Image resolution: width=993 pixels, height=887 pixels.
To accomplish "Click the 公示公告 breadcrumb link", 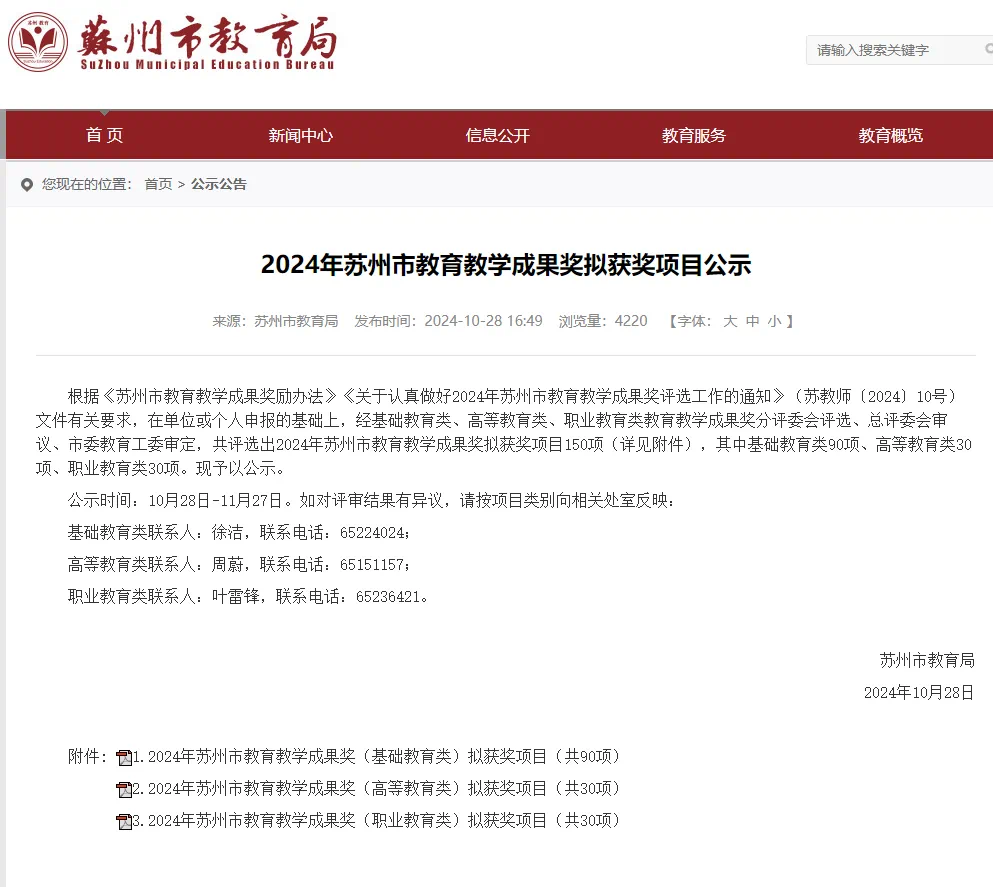I will pyautogui.click(x=219, y=184).
